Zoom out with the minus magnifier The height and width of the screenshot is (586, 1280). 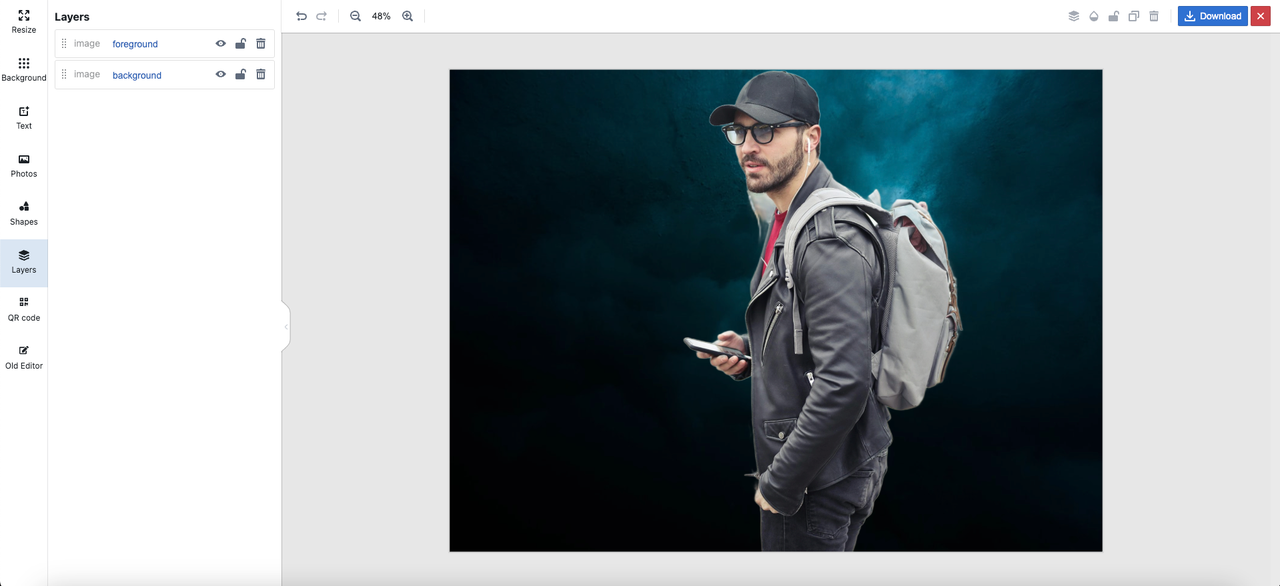pyautogui.click(x=355, y=16)
